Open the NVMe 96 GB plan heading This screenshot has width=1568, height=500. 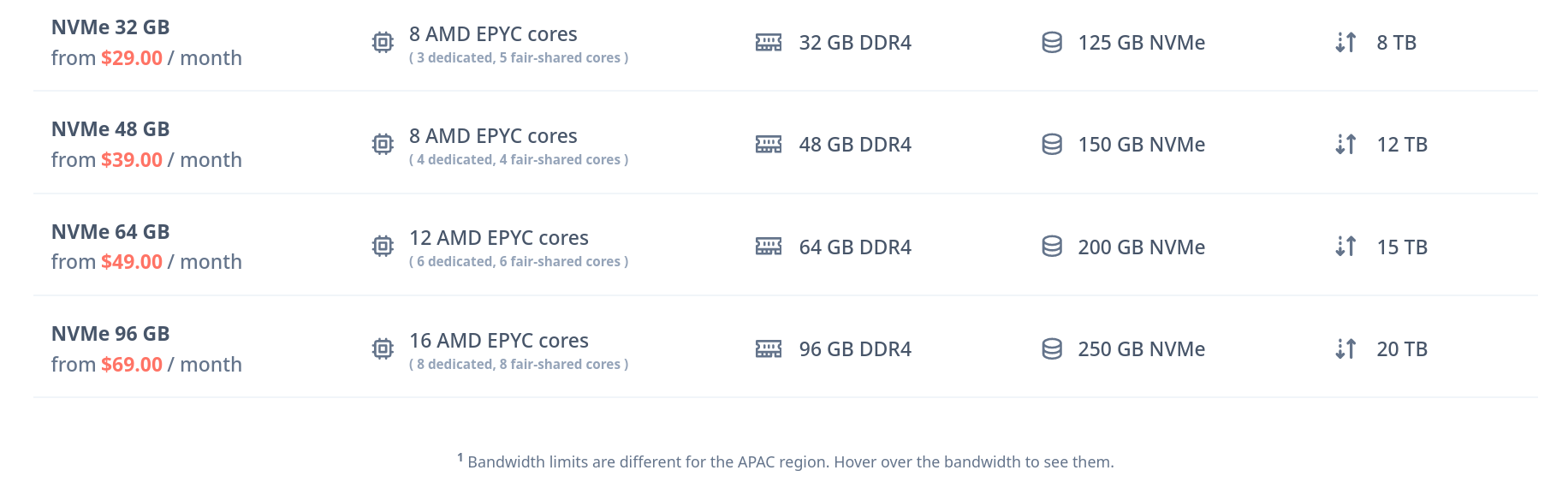pos(110,334)
